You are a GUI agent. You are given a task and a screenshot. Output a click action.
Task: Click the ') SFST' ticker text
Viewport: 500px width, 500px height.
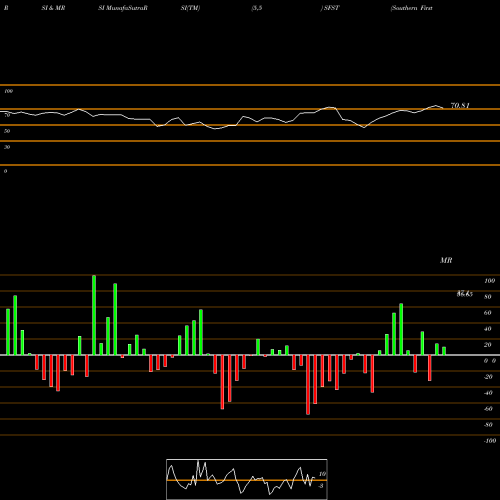330,8
